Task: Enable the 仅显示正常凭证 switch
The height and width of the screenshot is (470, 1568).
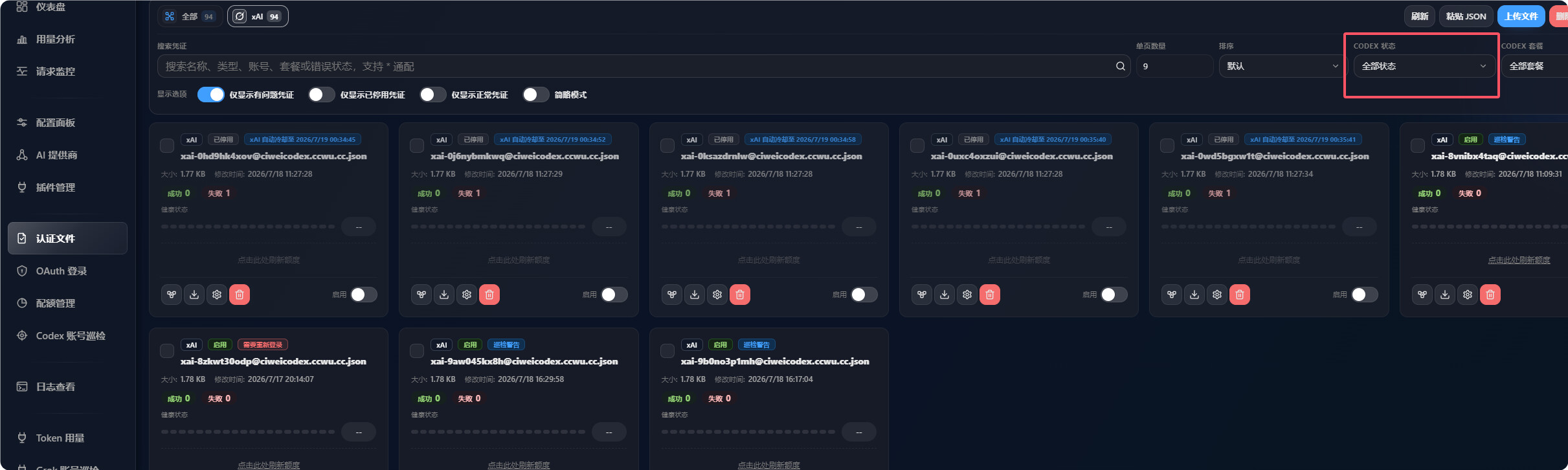Action: pyautogui.click(x=433, y=95)
